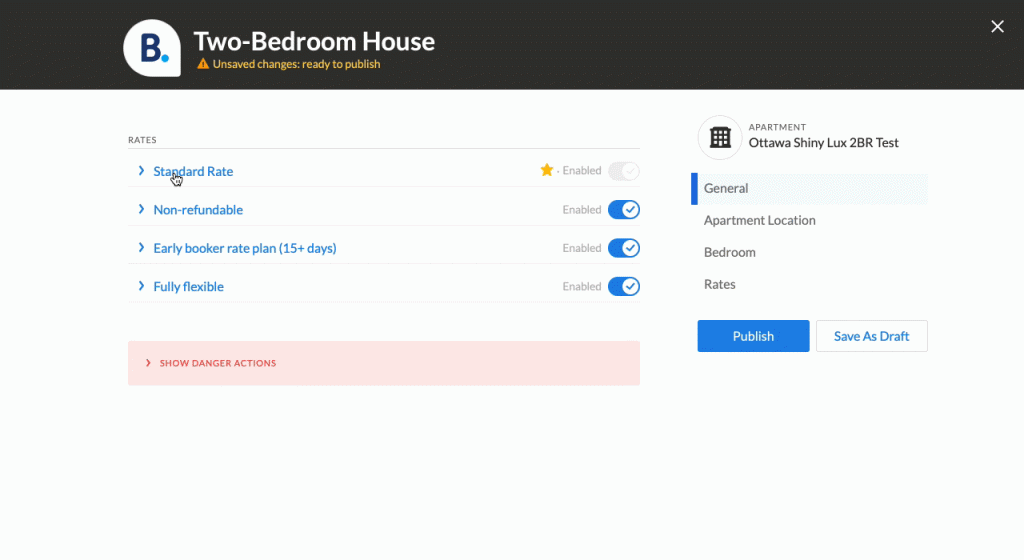Expand the Early booker rate plan chevron
The width and height of the screenshot is (1024, 560).
(141, 248)
